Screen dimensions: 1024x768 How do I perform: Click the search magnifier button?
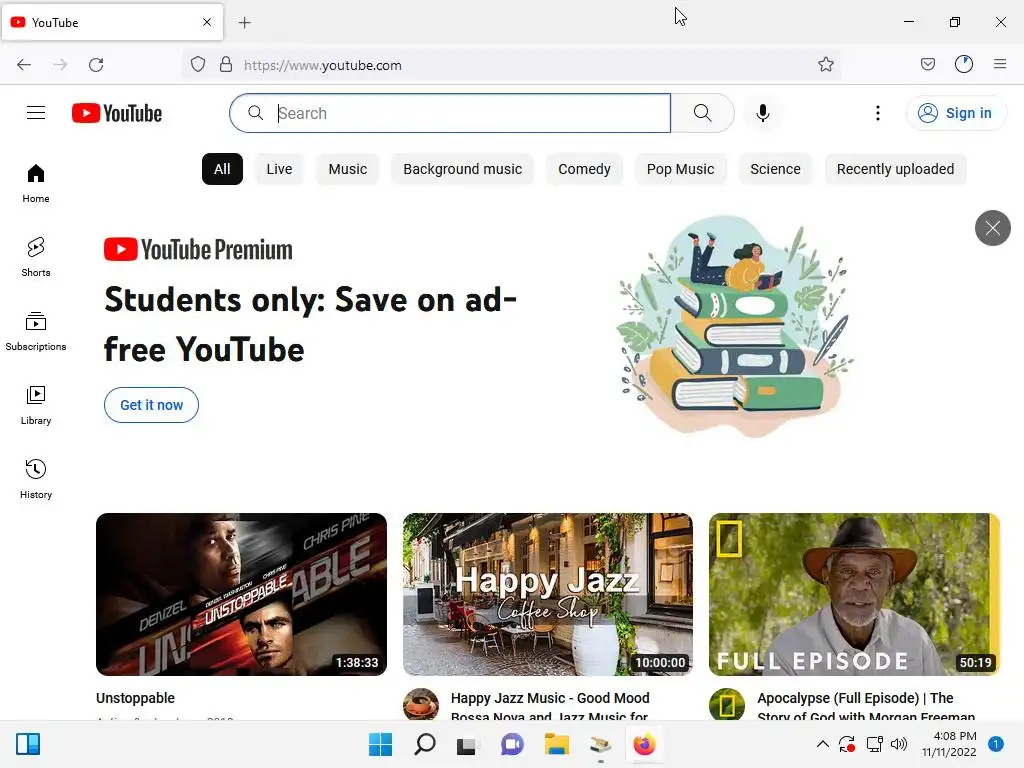[x=703, y=113]
